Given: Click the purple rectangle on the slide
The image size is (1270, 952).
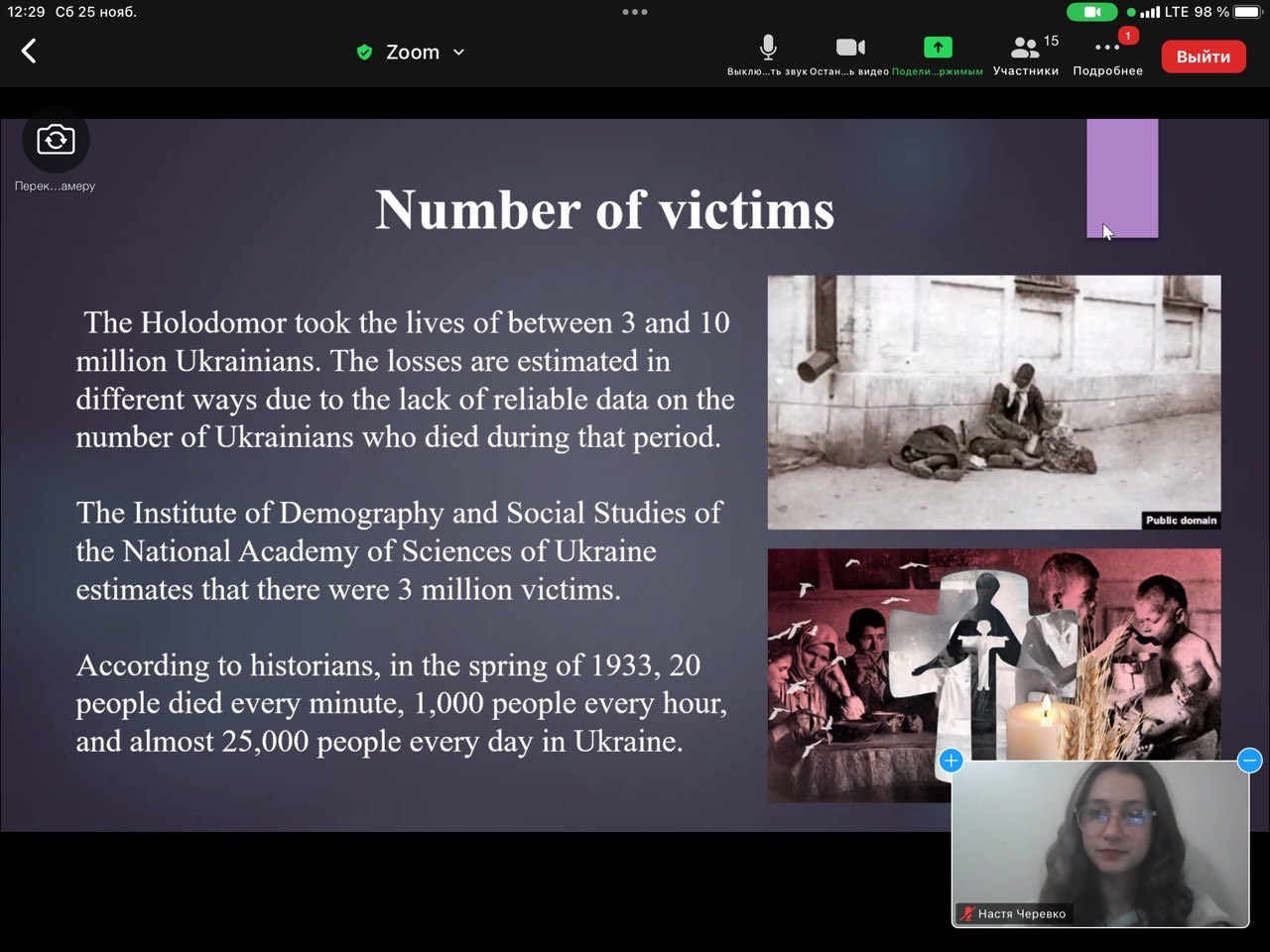Looking at the screenshot, I should pyautogui.click(x=1122, y=178).
